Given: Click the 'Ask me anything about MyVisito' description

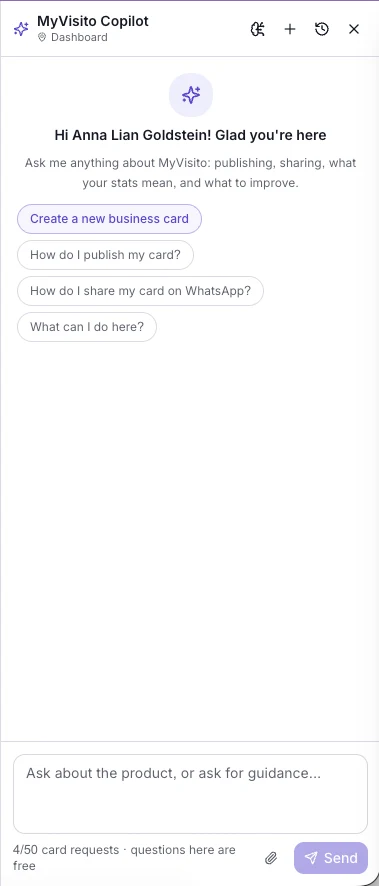Looking at the screenshot, I should (190, 173).
